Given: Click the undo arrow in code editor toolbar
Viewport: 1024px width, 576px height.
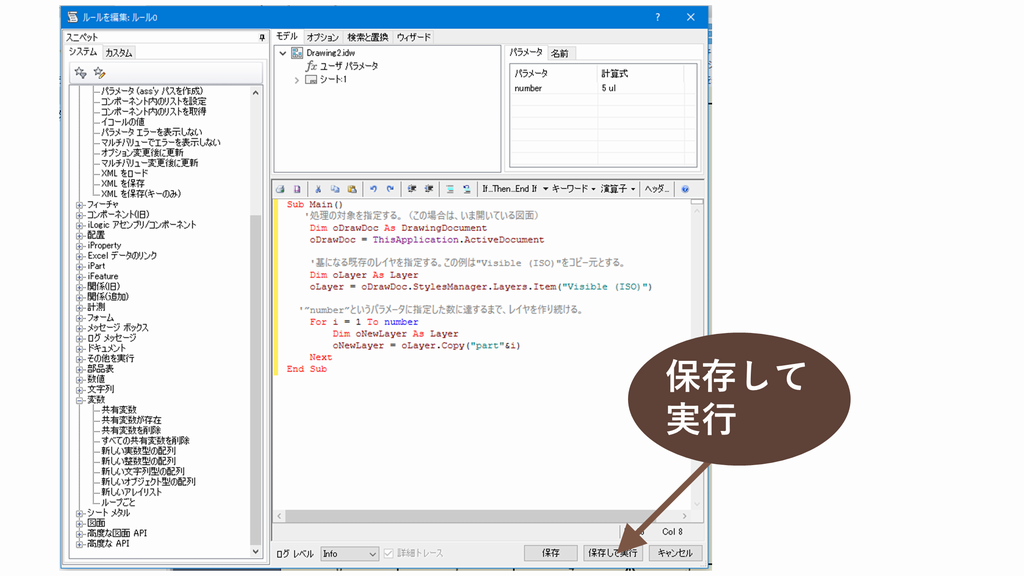Looking at the screenshot, I should click(x=373, y=188).
